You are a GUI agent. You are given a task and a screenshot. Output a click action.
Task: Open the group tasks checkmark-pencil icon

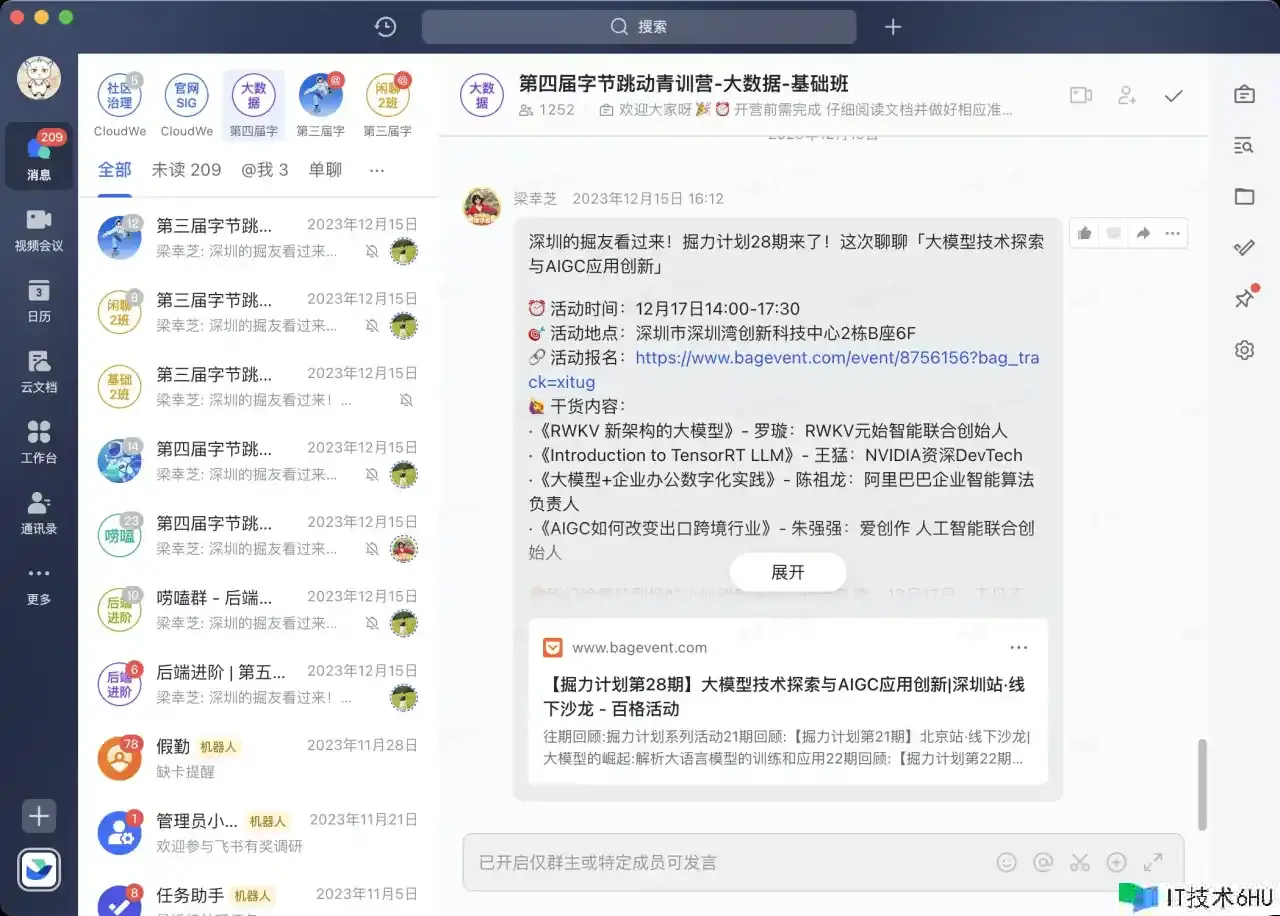click(x=1244, y=247)
